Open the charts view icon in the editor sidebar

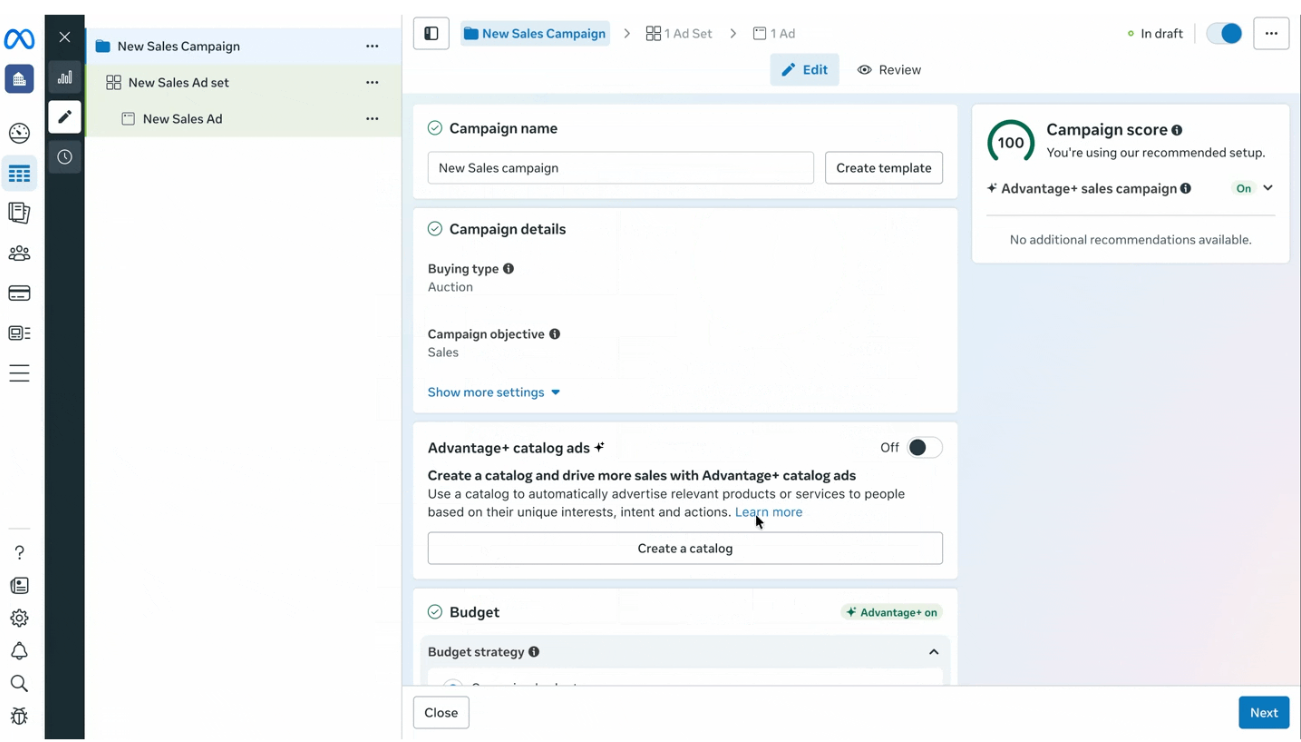[65, 77]
